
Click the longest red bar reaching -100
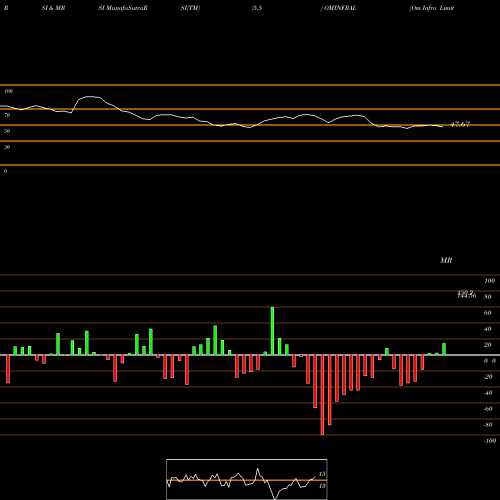tap(322, 395)
